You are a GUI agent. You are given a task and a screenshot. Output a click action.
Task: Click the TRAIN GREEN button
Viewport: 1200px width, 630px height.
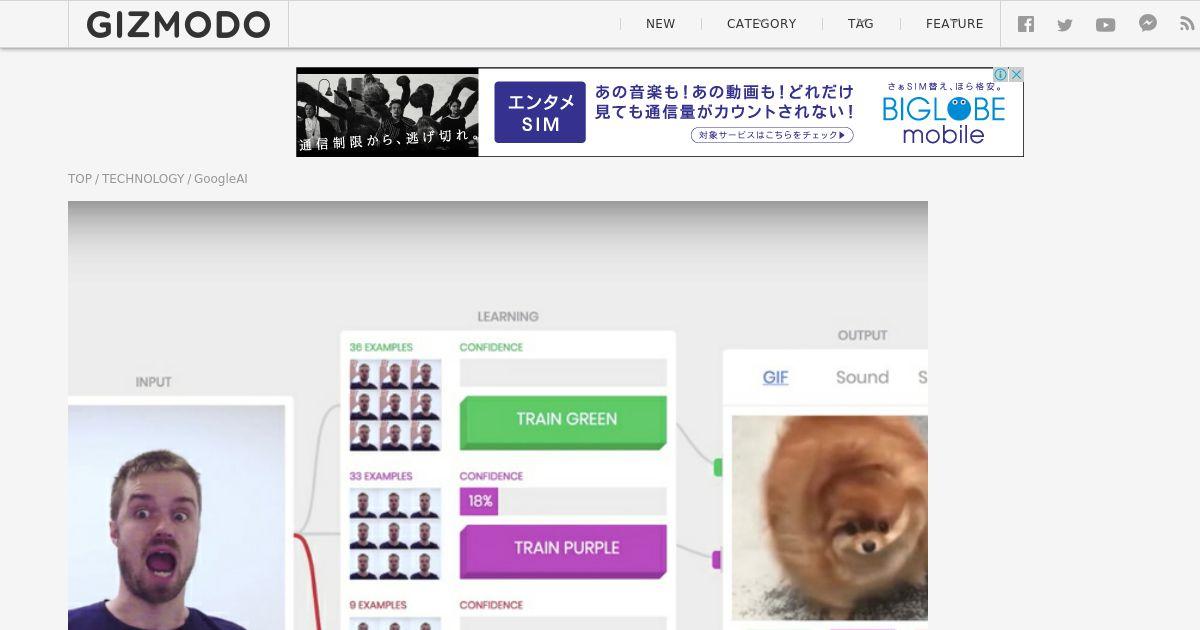pyautogui.click(x=563, y=421)
